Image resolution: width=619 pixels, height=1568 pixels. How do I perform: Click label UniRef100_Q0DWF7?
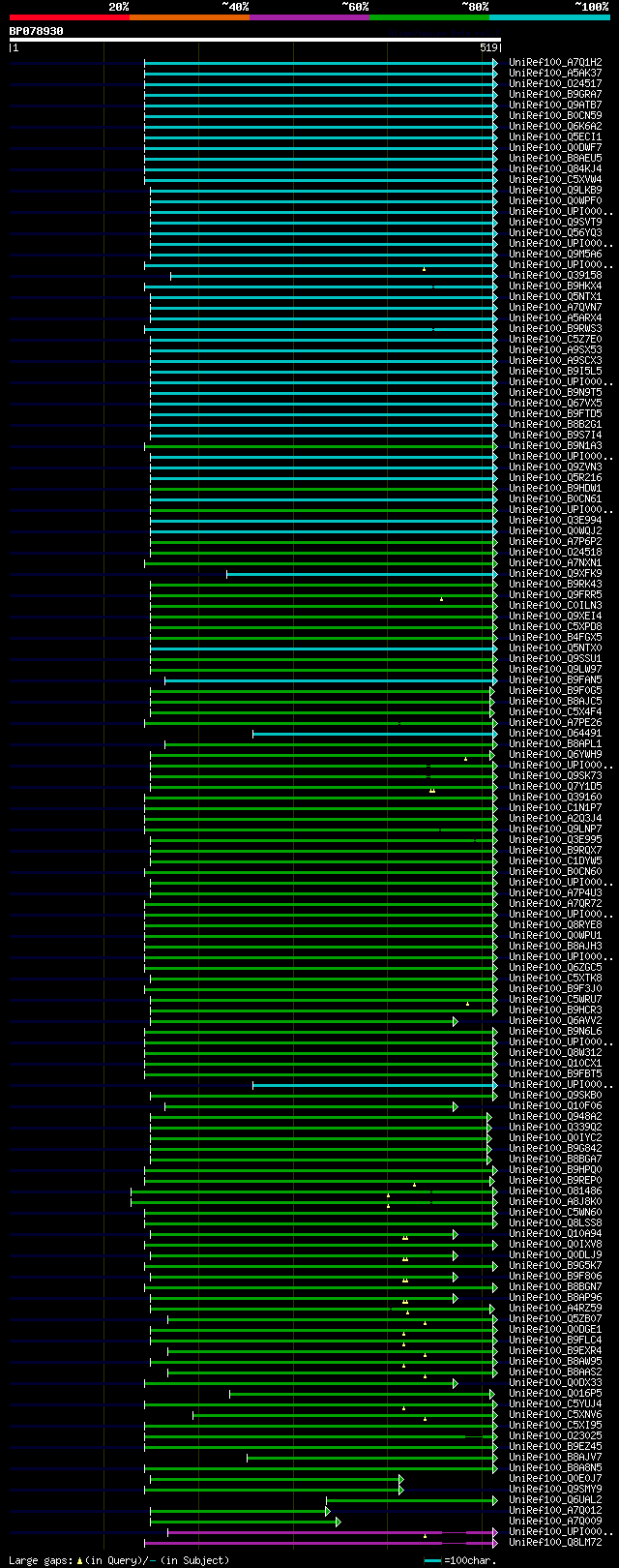click(x=556, y=148)
